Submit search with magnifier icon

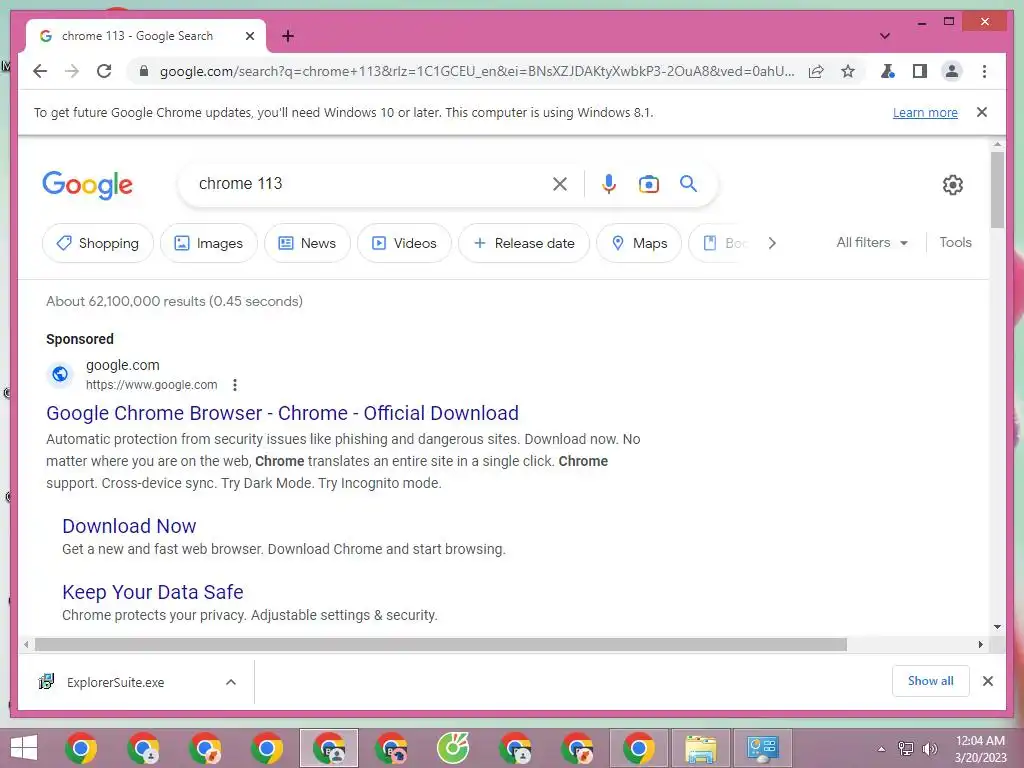pyautogui.click(x=688, y=184)
